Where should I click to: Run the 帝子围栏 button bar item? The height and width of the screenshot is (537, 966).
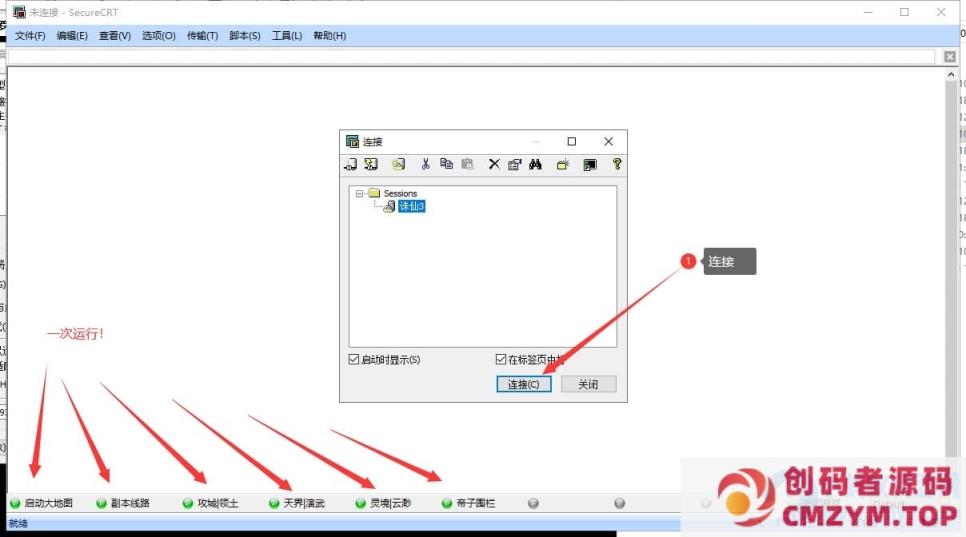point(469,503)
